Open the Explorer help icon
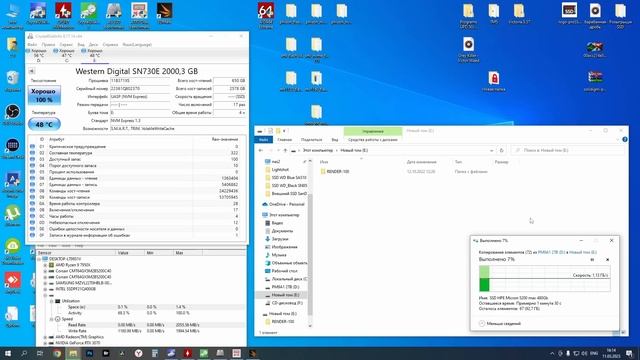640x360 pixels. pyautogui.click(x=624, y=140)
